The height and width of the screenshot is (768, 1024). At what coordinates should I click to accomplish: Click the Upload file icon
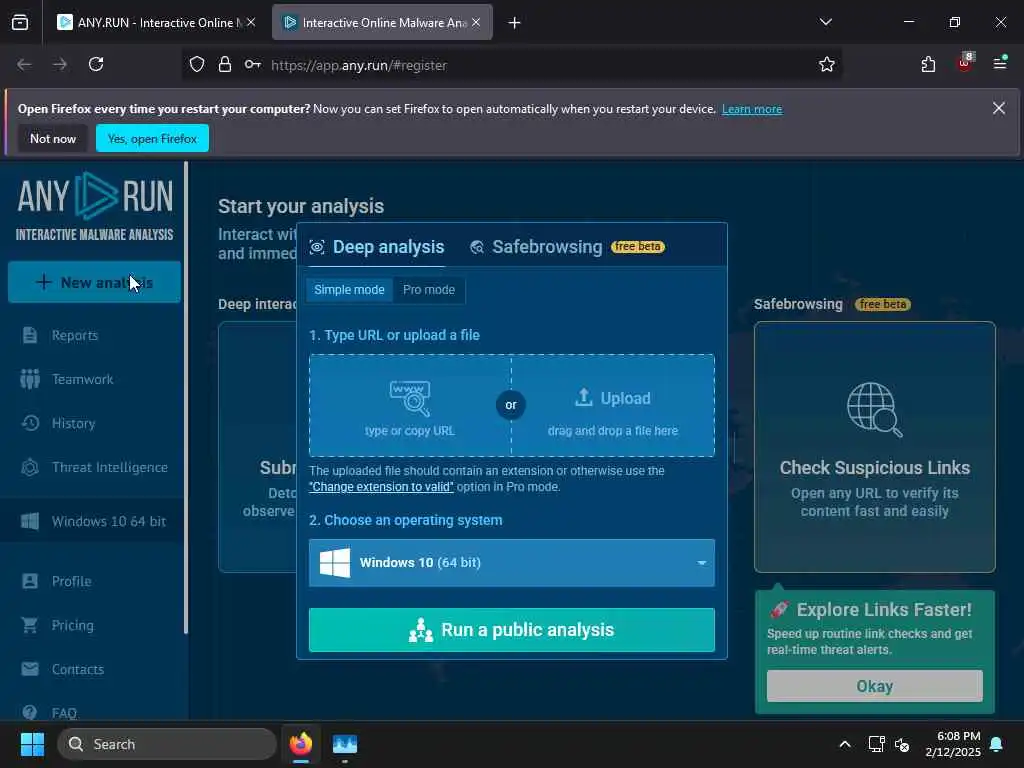tap(583, 397)
